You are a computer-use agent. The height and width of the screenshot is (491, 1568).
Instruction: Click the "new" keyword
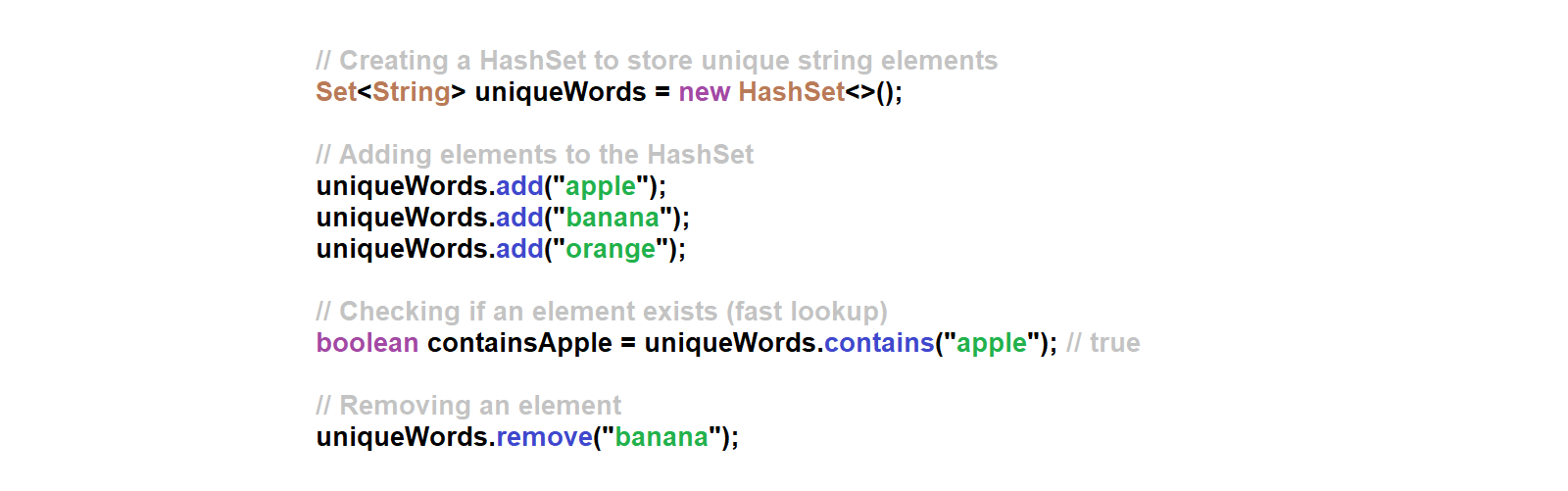pyautogui.click(x=704, y=92)
